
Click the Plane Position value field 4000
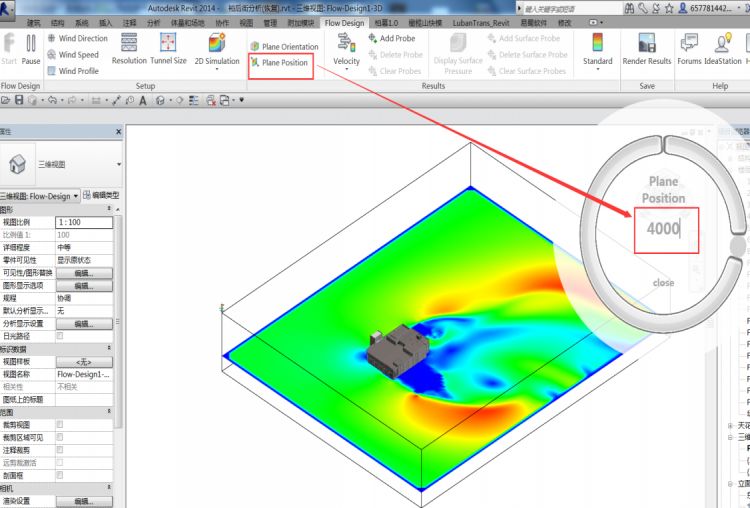[x=666, y=230]
